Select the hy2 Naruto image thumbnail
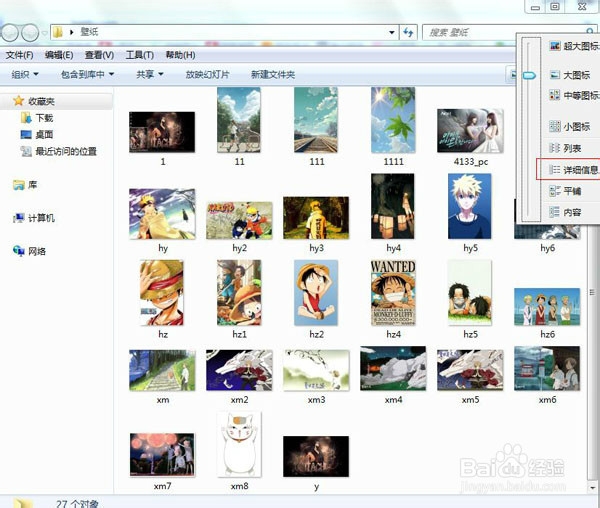Viewport: 600px width, 508px height. click(239, 221)
